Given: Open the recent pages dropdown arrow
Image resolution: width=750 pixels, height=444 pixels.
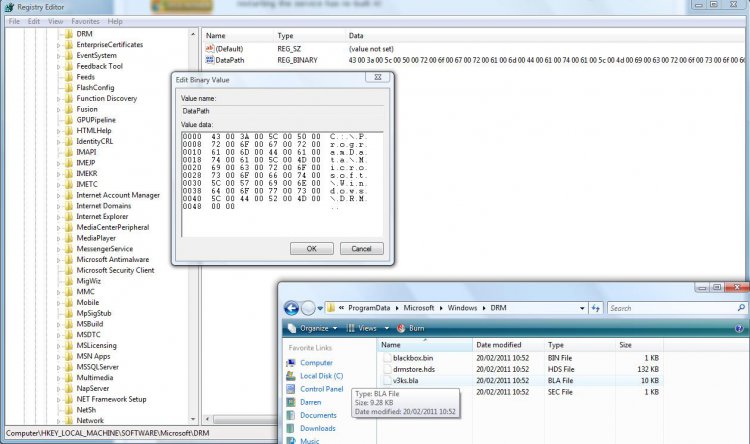Looking at the screenshot, I should click(320, 308).
